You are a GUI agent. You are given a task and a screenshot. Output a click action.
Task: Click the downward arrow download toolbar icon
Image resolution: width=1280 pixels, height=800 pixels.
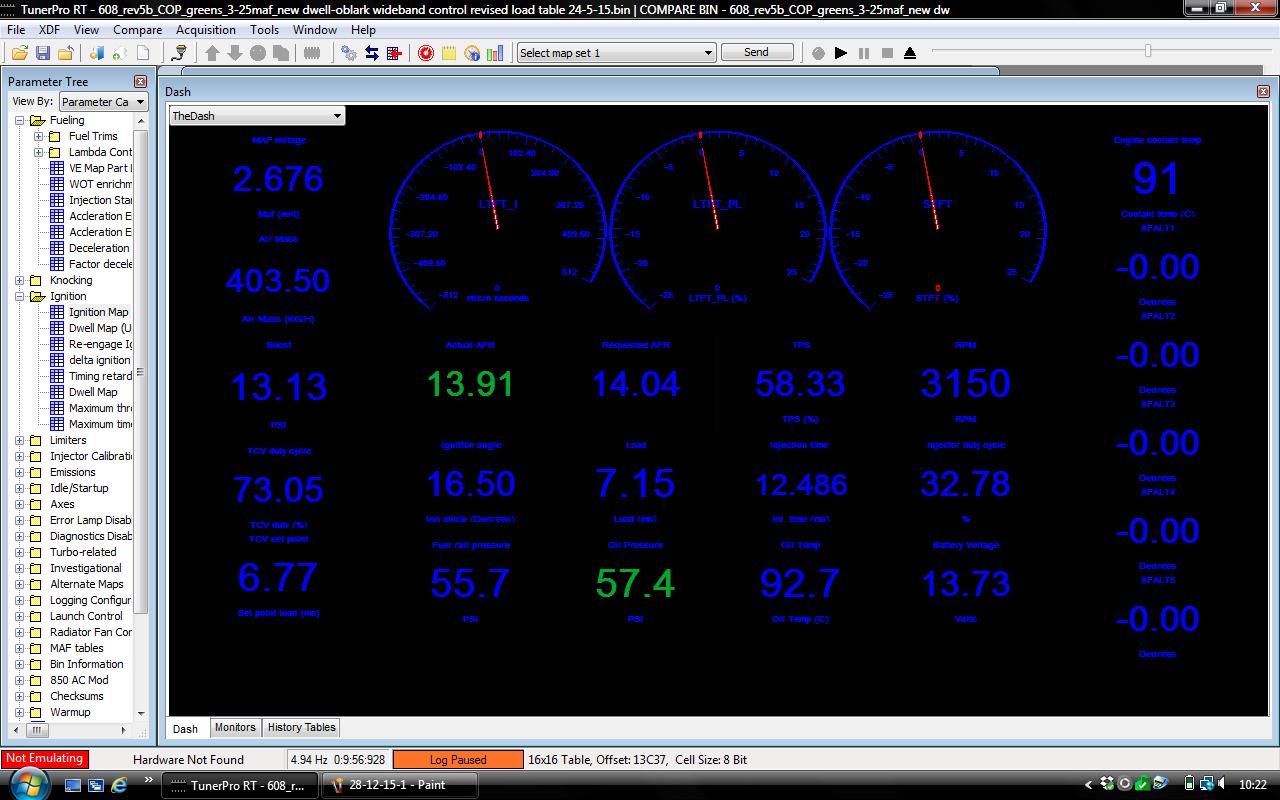tap(235, 53)
